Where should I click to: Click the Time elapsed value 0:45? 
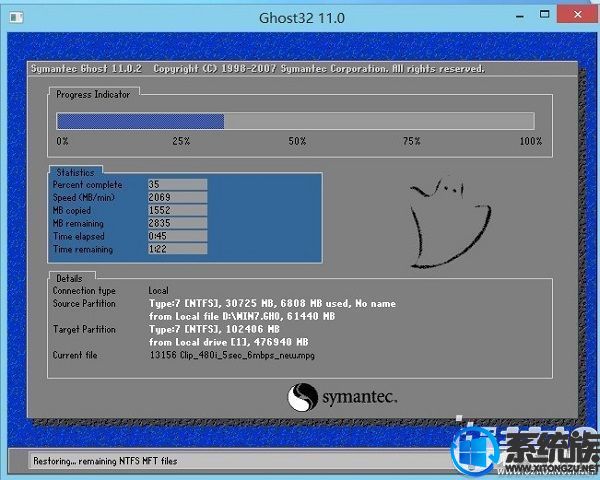pos(177,236)
